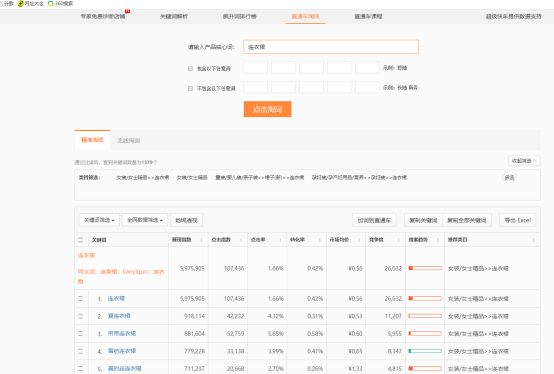Focus first box in exclude-words row
The height and width of the screenshot is (374, 554).
[256, 87]
